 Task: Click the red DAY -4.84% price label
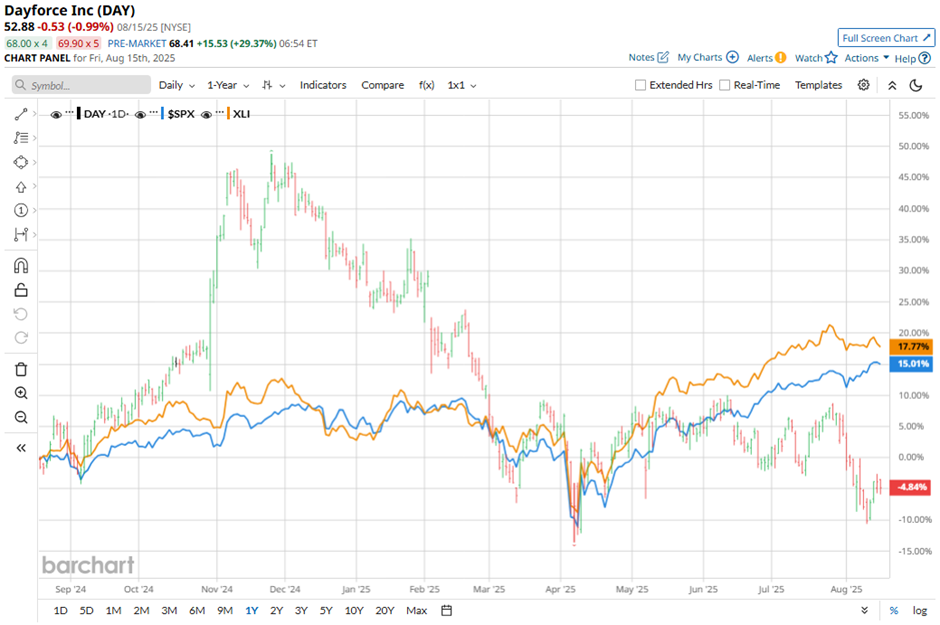pyautogui.click(x=911, y=487)
